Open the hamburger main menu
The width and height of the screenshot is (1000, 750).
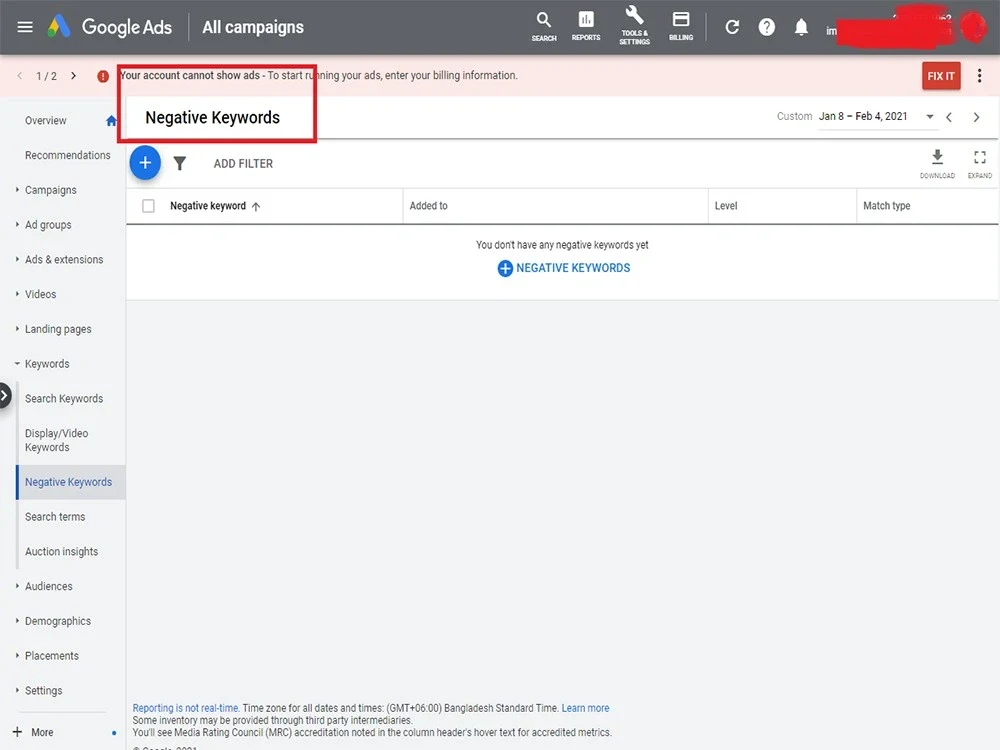(x=25, y=27)
